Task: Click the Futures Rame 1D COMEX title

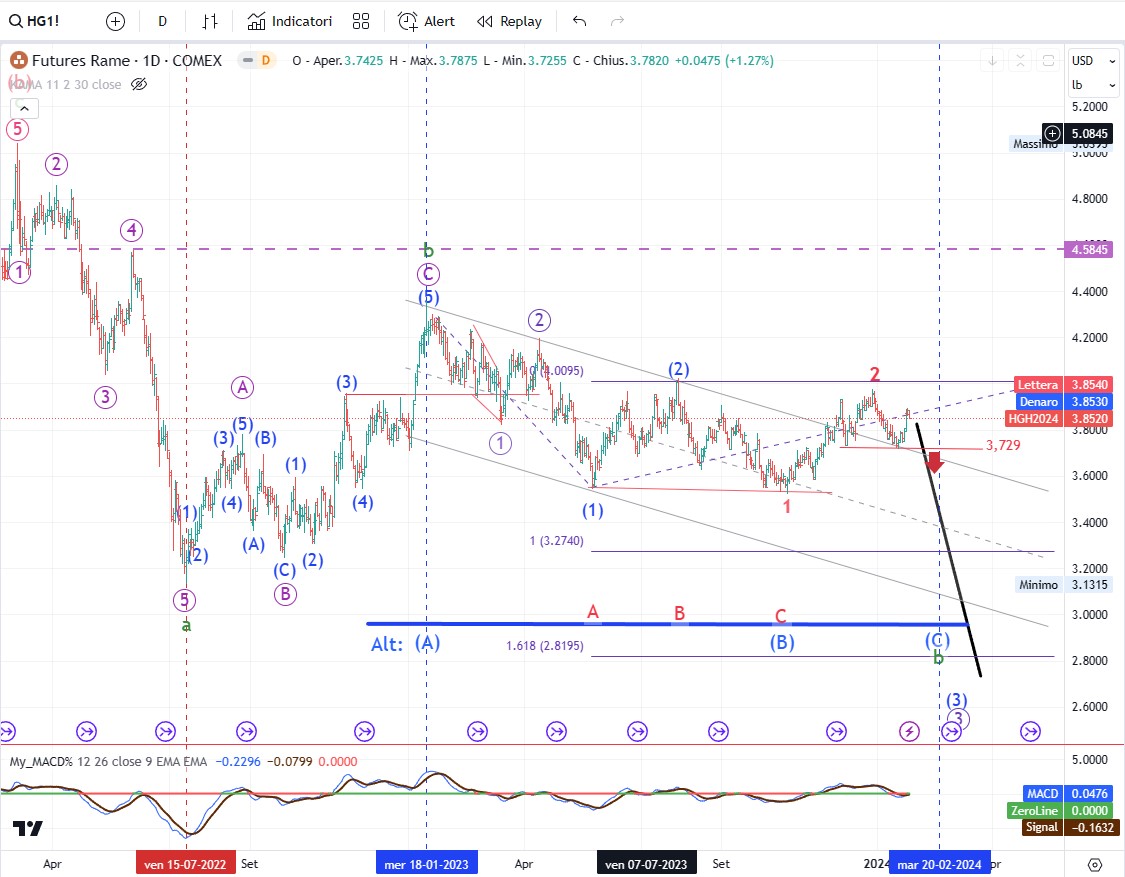Action: click(127, 60)
